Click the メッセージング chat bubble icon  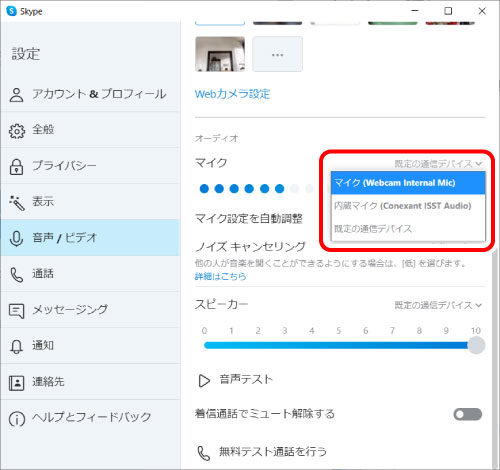(16, 311)
